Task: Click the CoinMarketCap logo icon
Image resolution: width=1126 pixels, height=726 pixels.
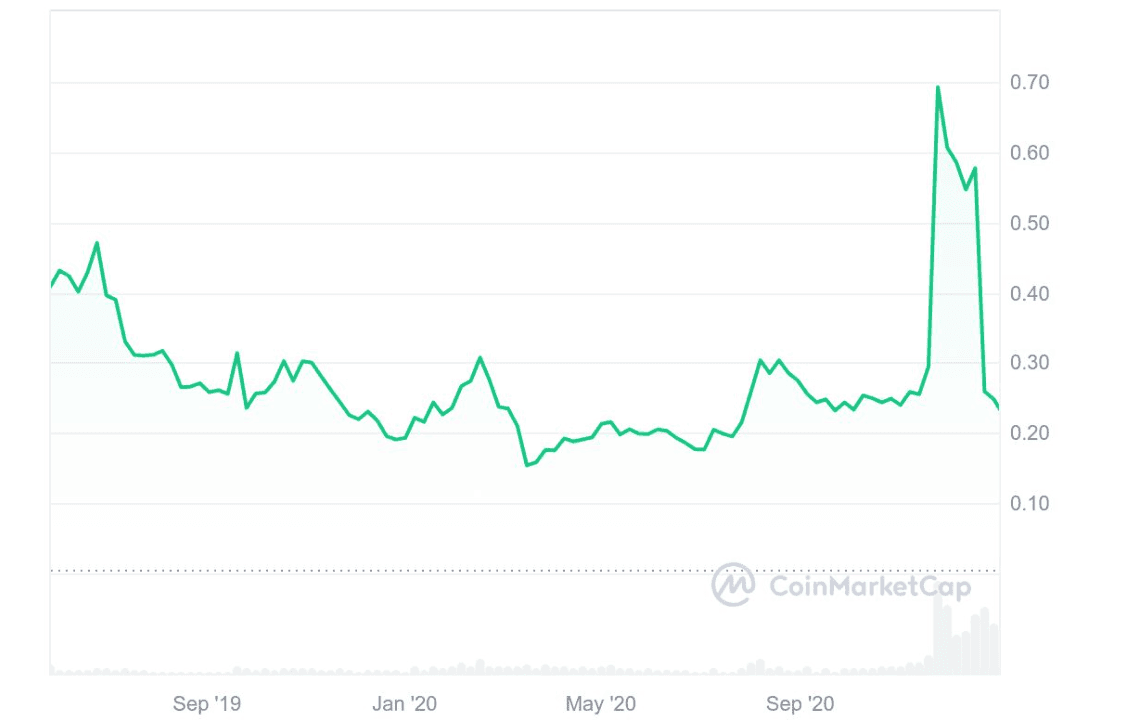Action: coord(733,584)
